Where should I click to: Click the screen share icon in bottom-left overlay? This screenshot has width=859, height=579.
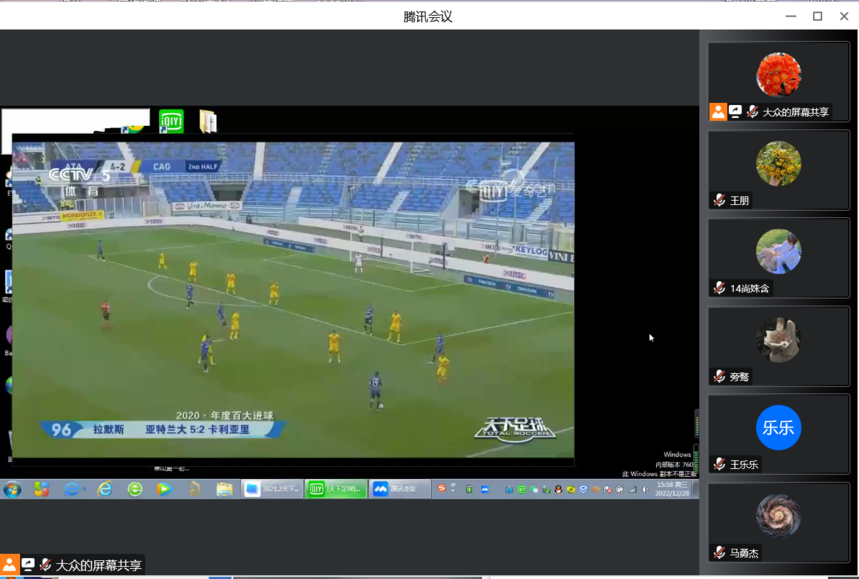[x=28, y=565]
